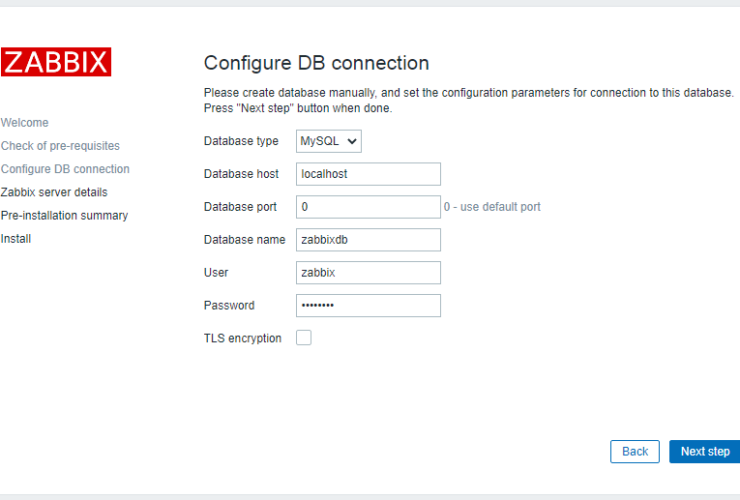The width and height of the screenshot is (740, 500).
Task: Focus the Password input box
Action: (368, 305)
